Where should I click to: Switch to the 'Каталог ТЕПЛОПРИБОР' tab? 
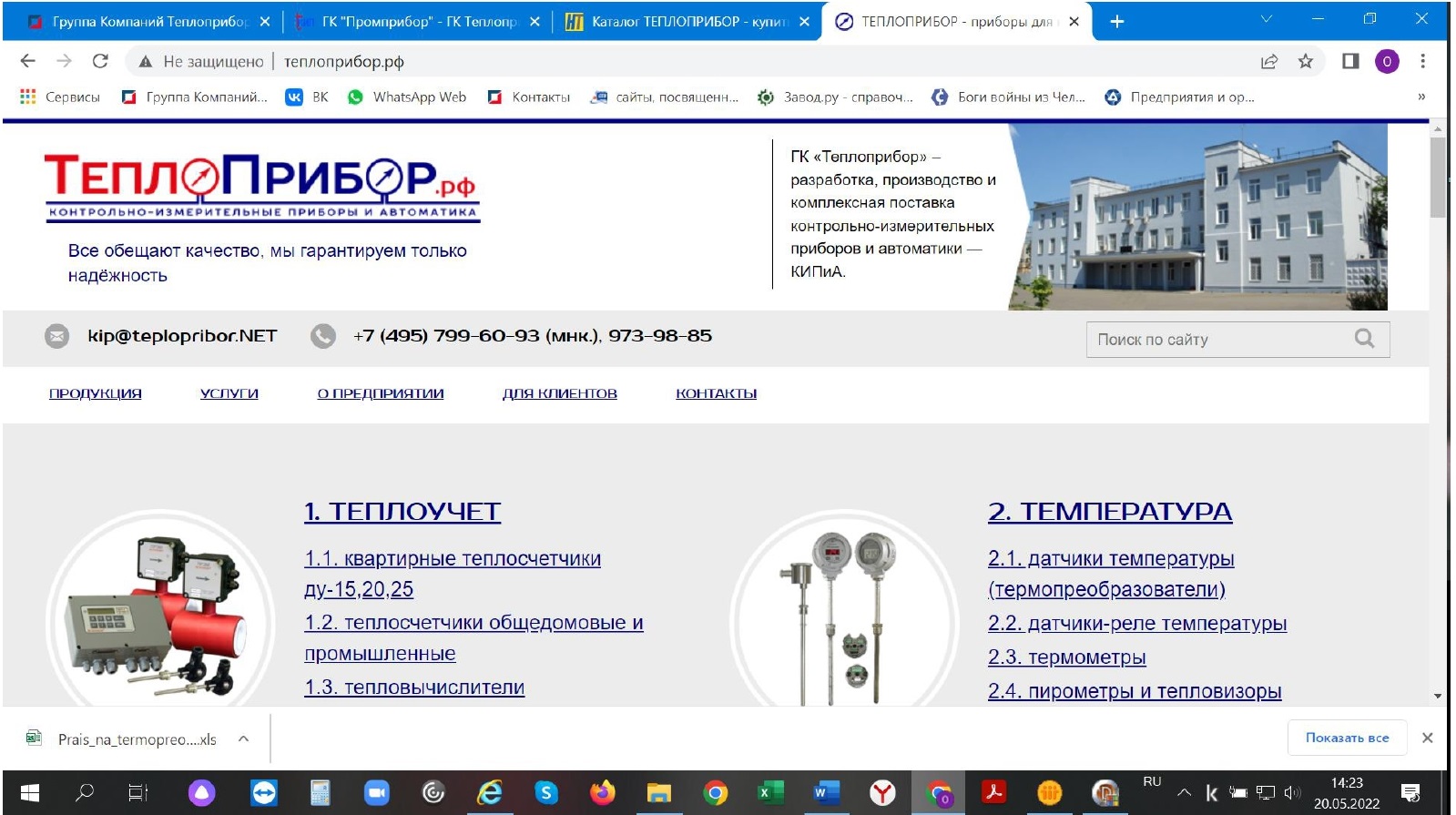pyautogui.click(x=678, y=21)
